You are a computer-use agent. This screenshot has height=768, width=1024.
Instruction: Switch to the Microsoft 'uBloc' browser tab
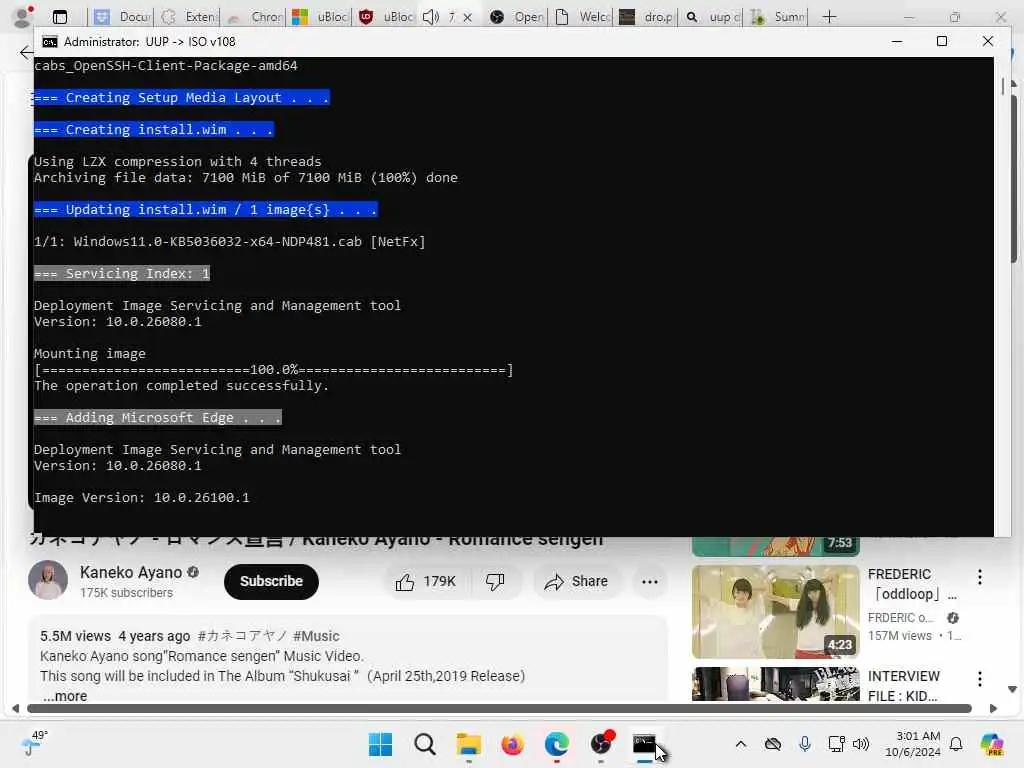320,17
